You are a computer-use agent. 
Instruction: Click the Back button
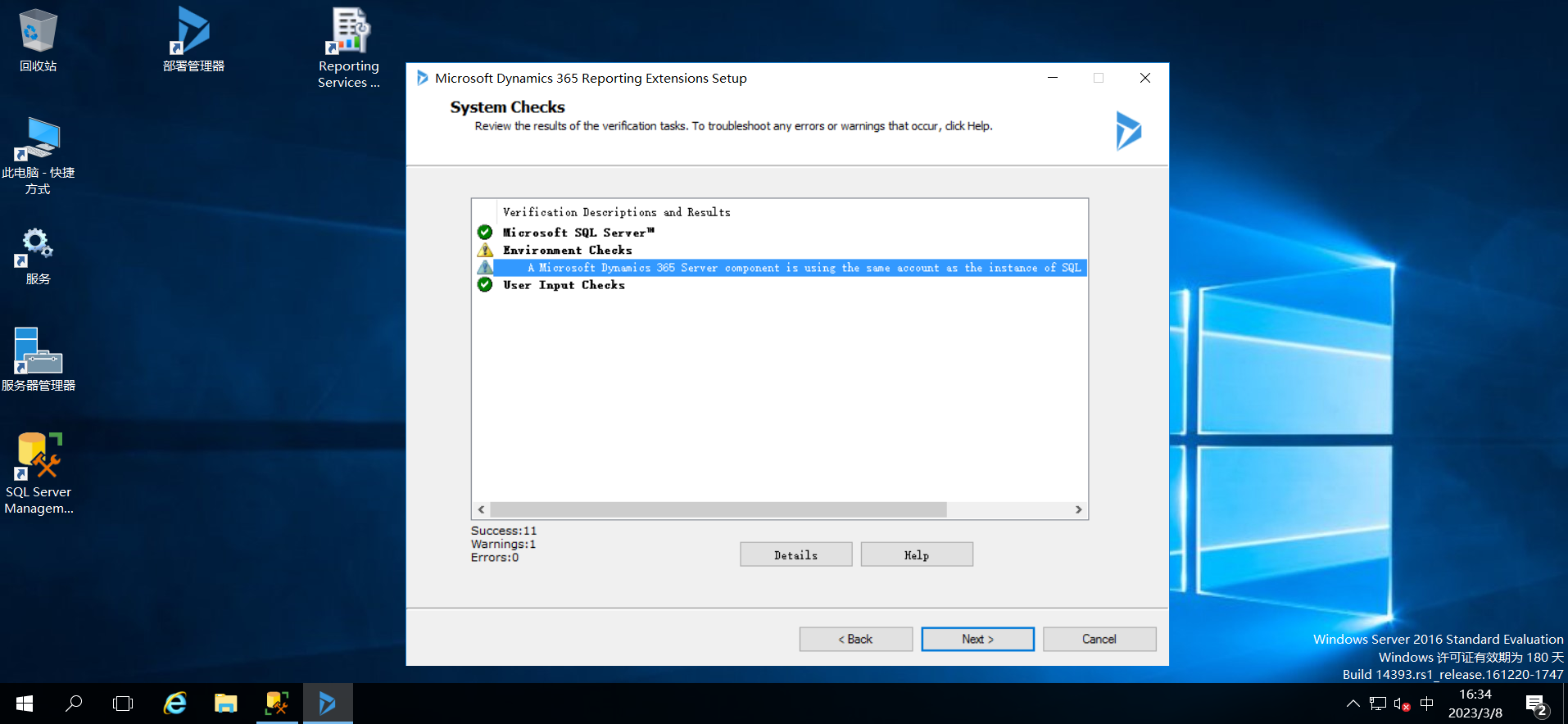click(x=856, y=639)
